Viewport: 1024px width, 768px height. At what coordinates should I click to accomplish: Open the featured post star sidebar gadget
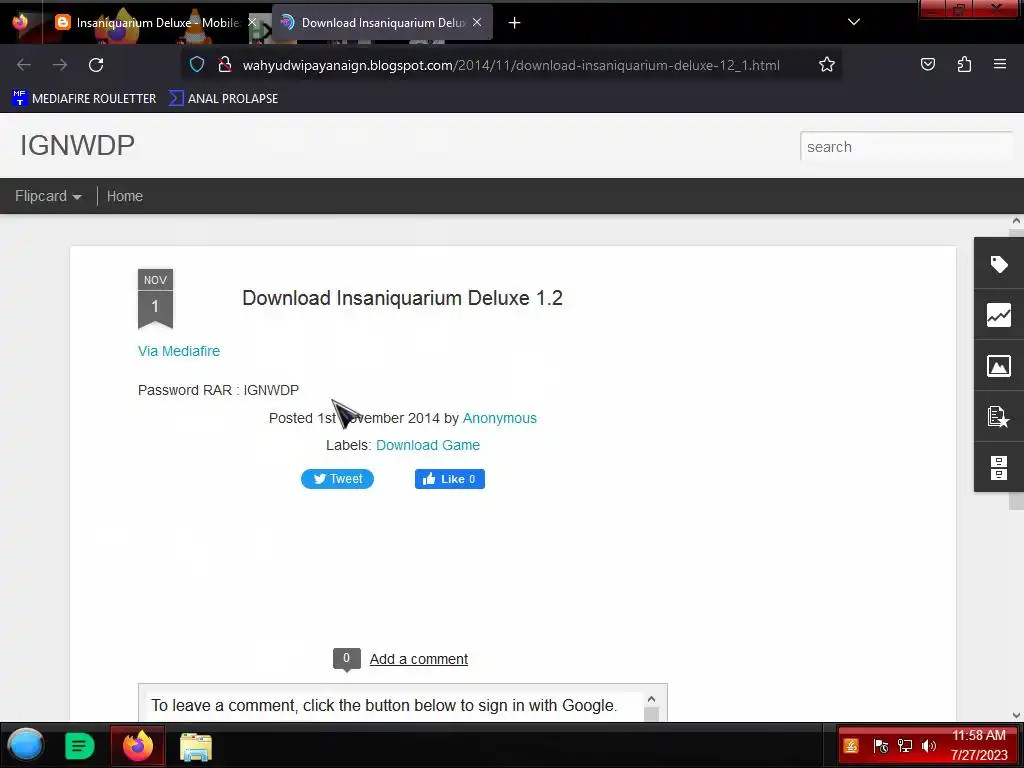999,417
